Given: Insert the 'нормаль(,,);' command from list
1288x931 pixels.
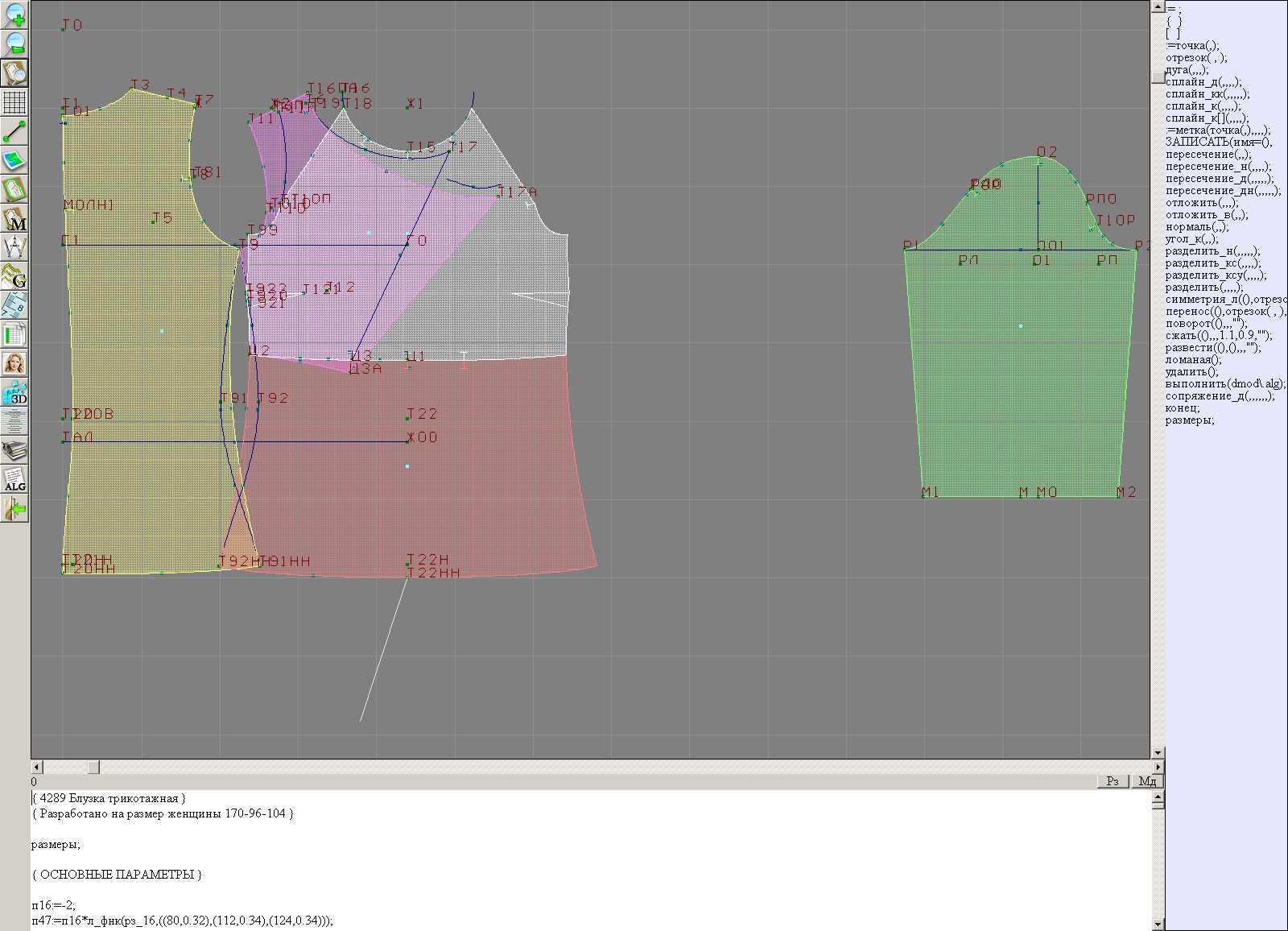Looking at the screenshot, I should click(1192, 227).
